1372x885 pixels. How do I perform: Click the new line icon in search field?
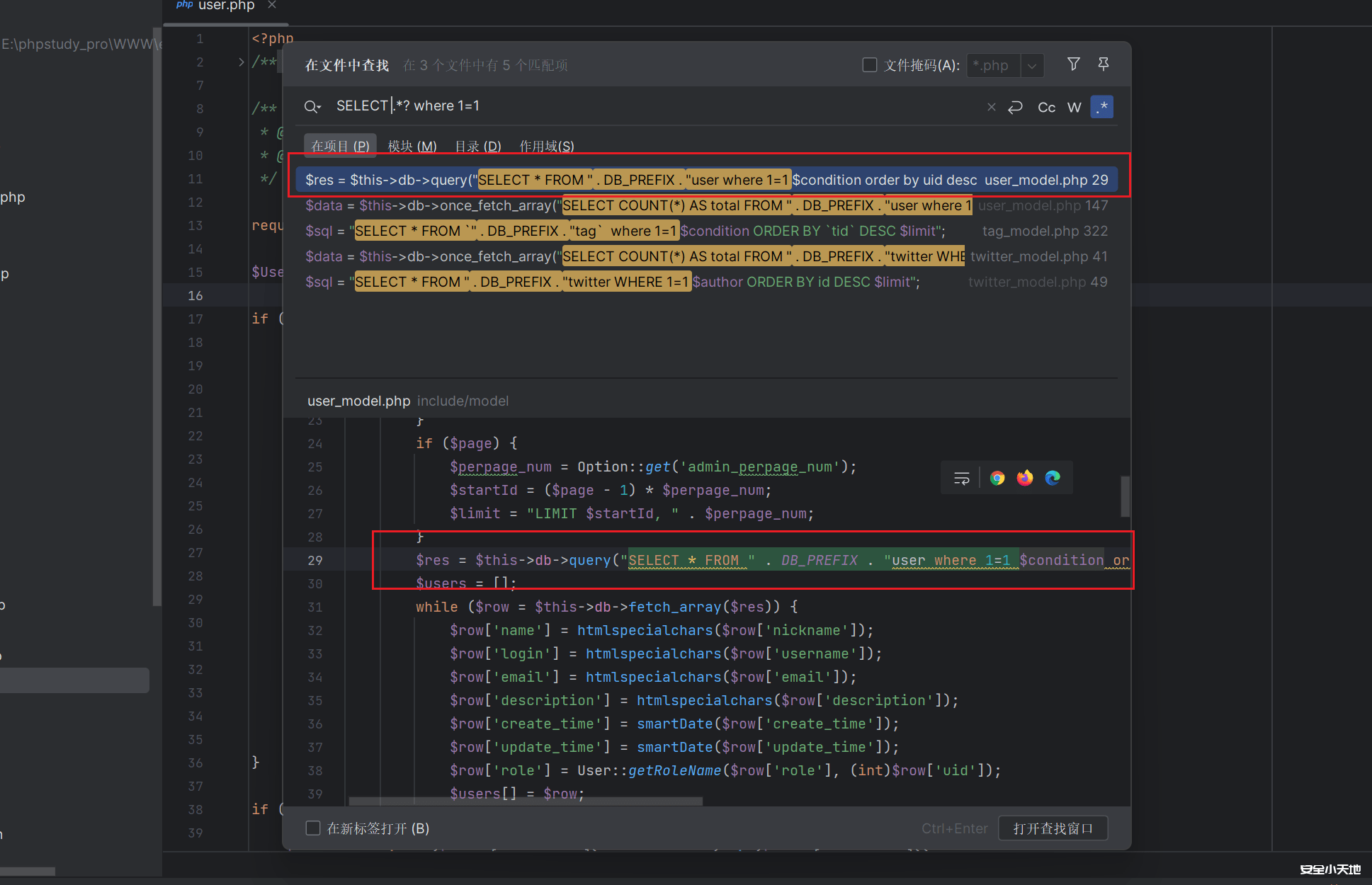(x=1015, y=107)
